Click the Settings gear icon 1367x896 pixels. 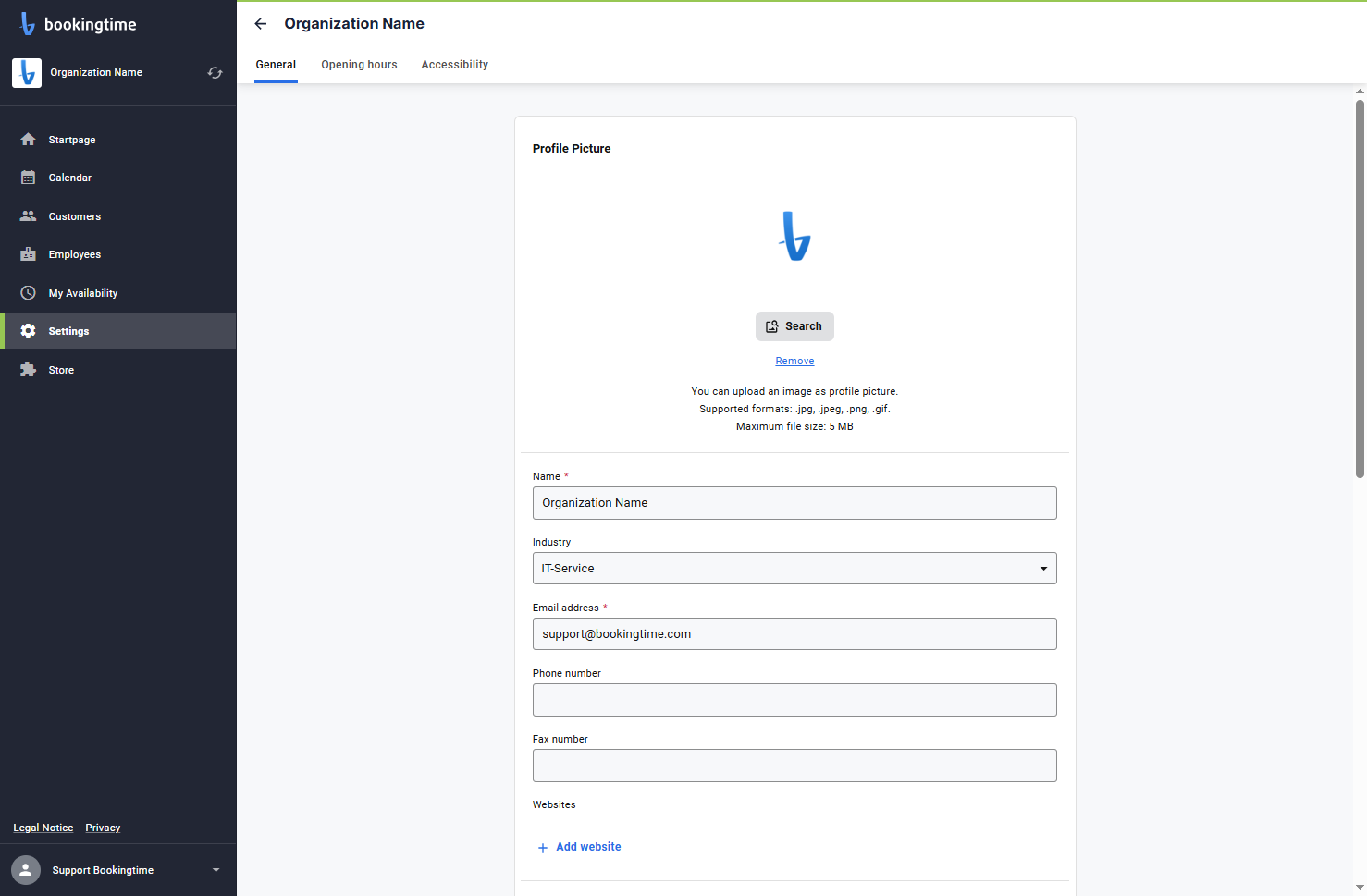click(29, 331)
